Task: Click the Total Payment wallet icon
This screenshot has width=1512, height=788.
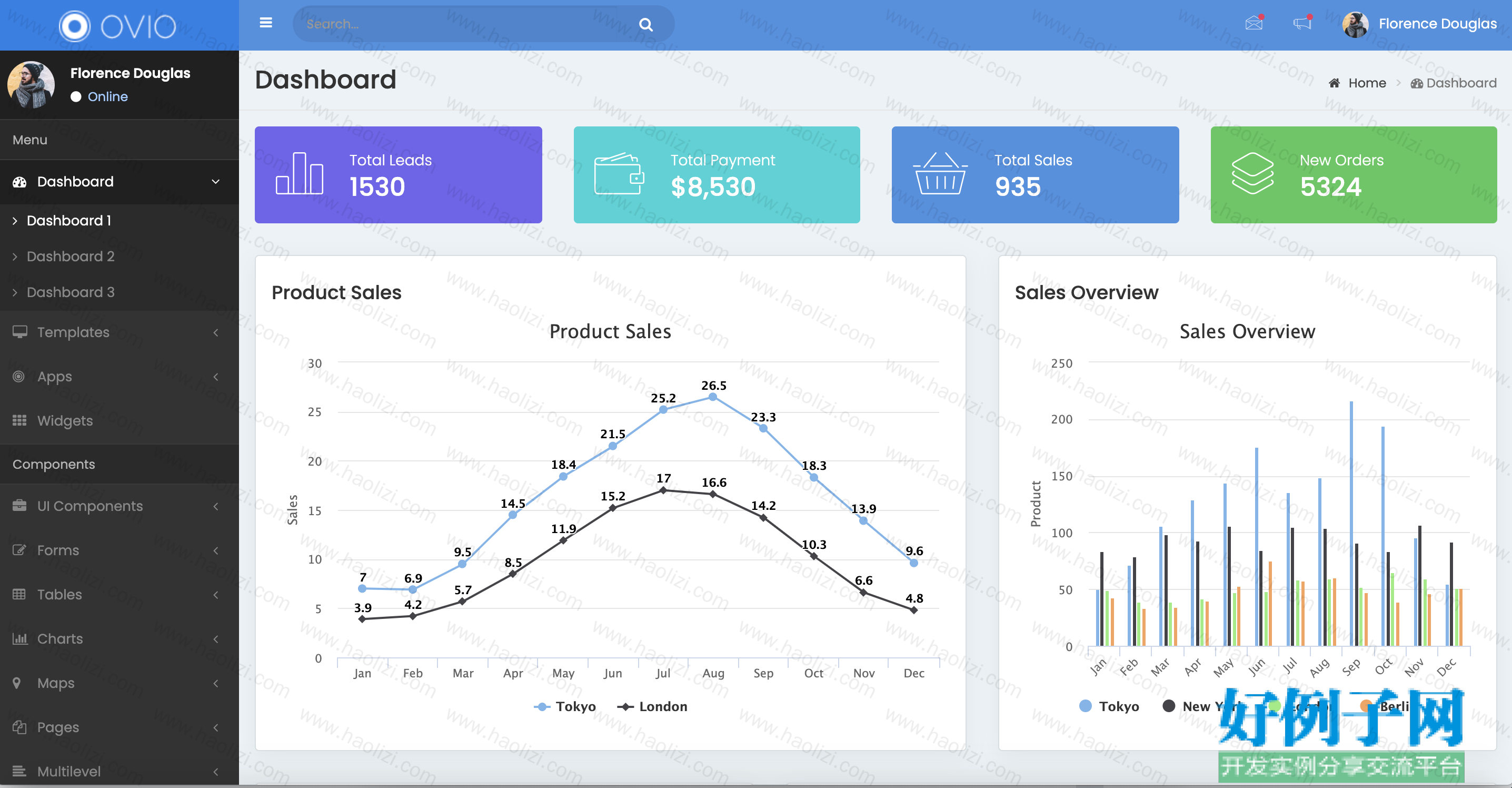Action: point(619,173)
